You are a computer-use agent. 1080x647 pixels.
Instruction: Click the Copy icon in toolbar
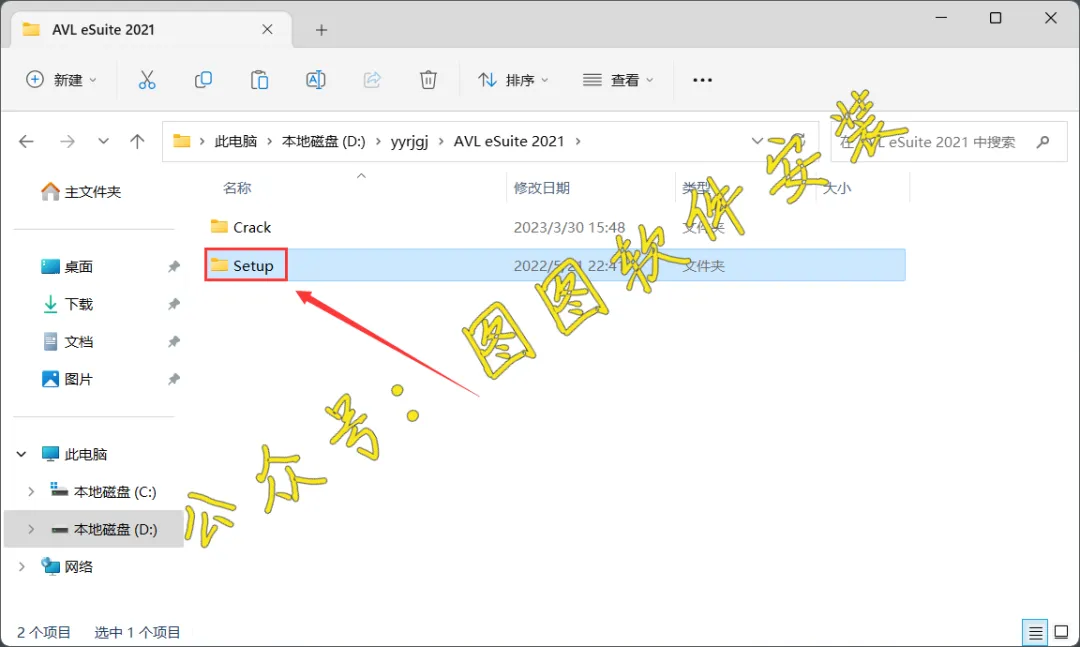coord(203,80)
